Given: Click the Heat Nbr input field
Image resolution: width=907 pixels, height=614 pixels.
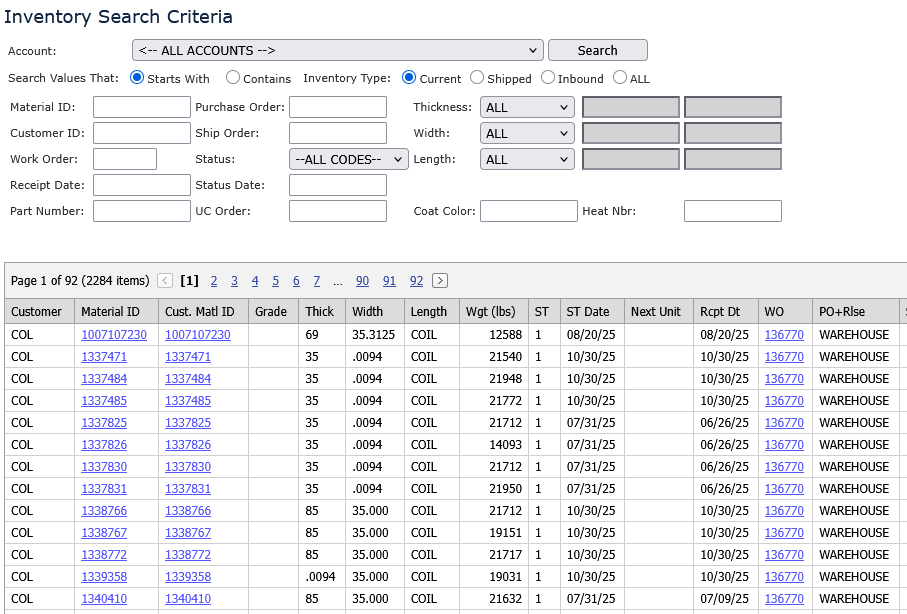Looking at the screenshot, I should coord(731,210).
